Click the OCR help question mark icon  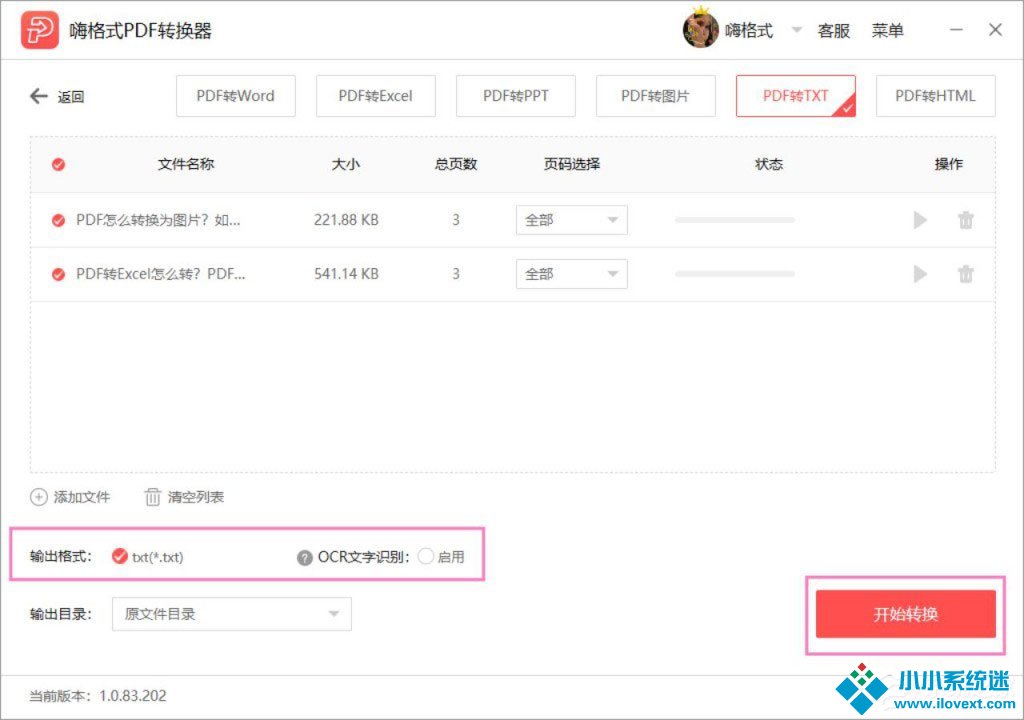(305, 558)
